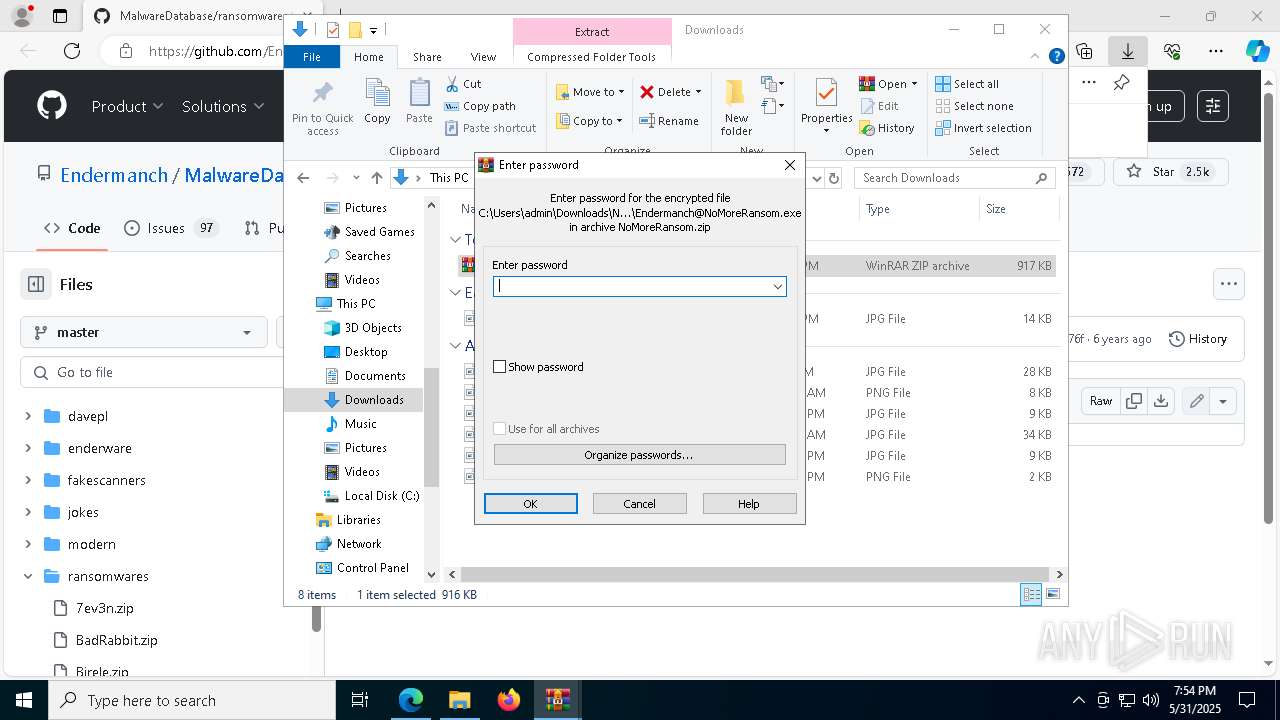1280x720 pixels.
Task: Click the browser Downloads icon
Action: coord(1128,50)
